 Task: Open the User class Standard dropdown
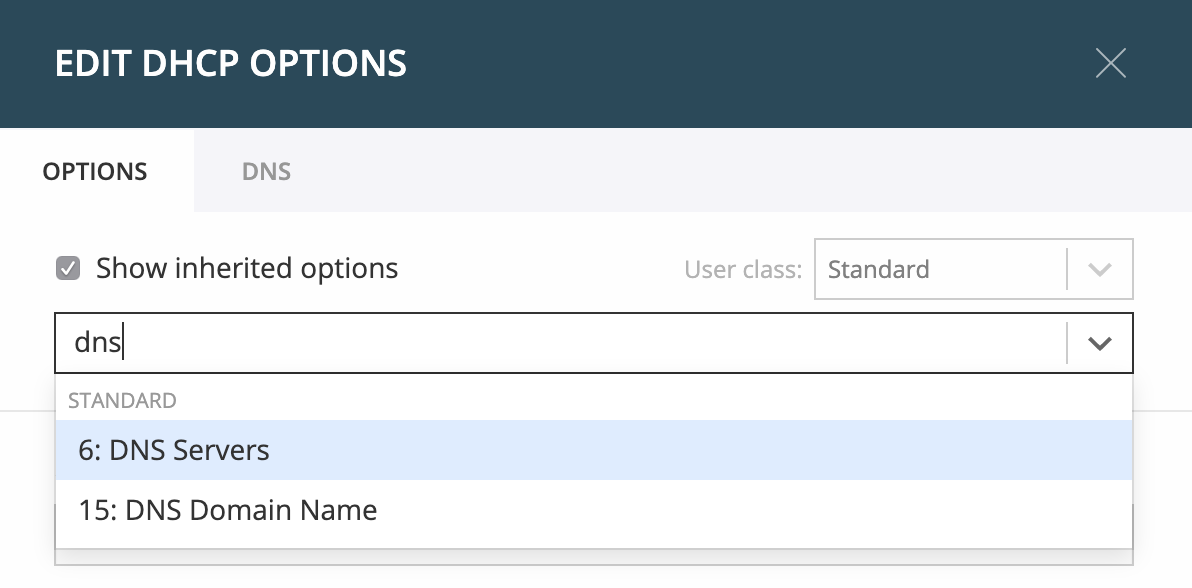(x=973, y=269)
